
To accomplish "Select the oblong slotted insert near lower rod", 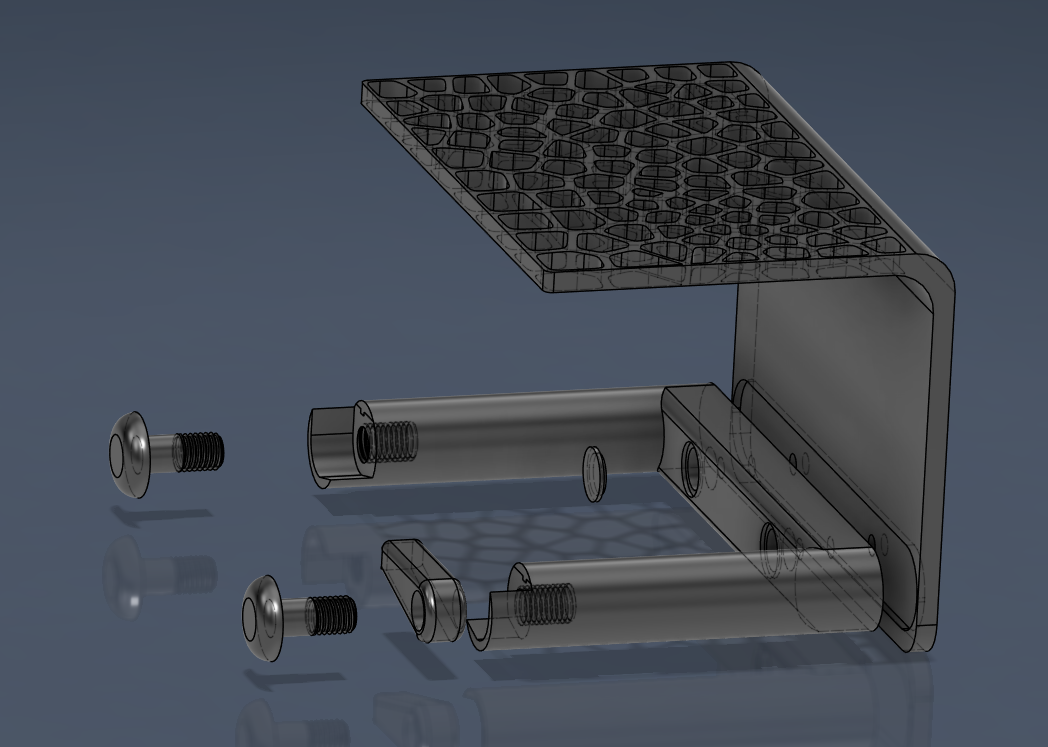I will click(x=422, y=590).
